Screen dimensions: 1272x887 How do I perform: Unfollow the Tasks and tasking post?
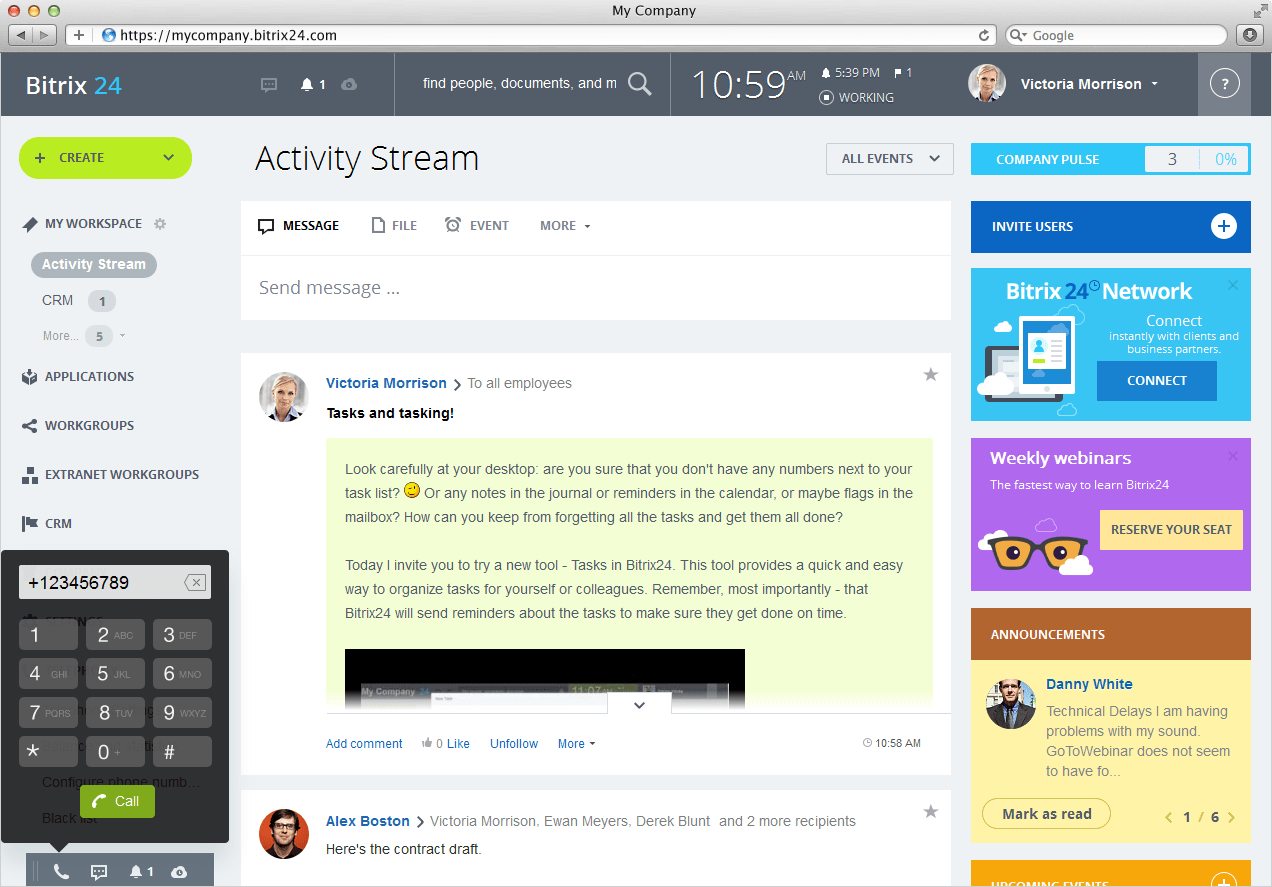[514, 743]
